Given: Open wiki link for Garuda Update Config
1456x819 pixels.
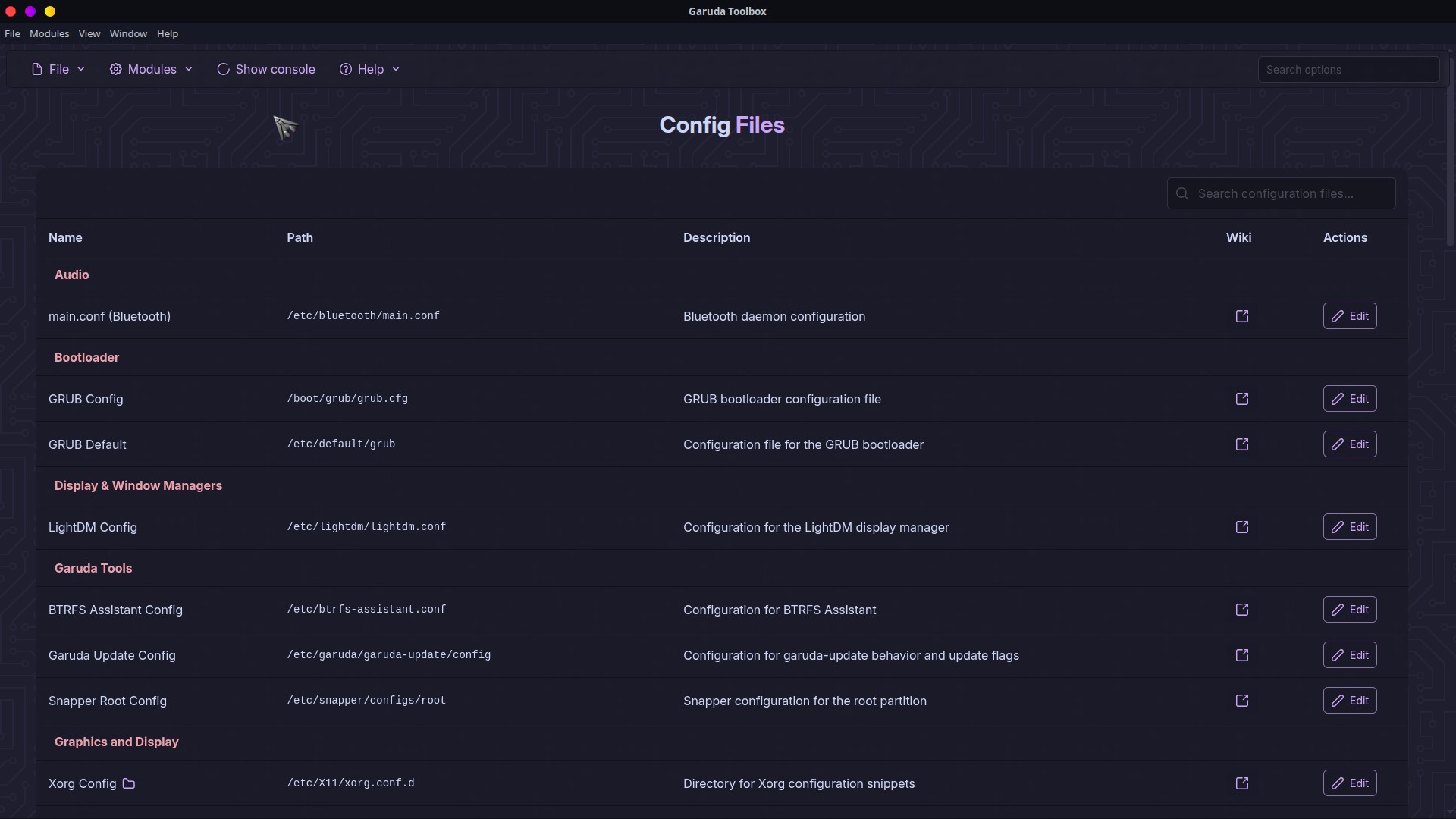Looking at the screenshot, I should tap(1242, 655).
